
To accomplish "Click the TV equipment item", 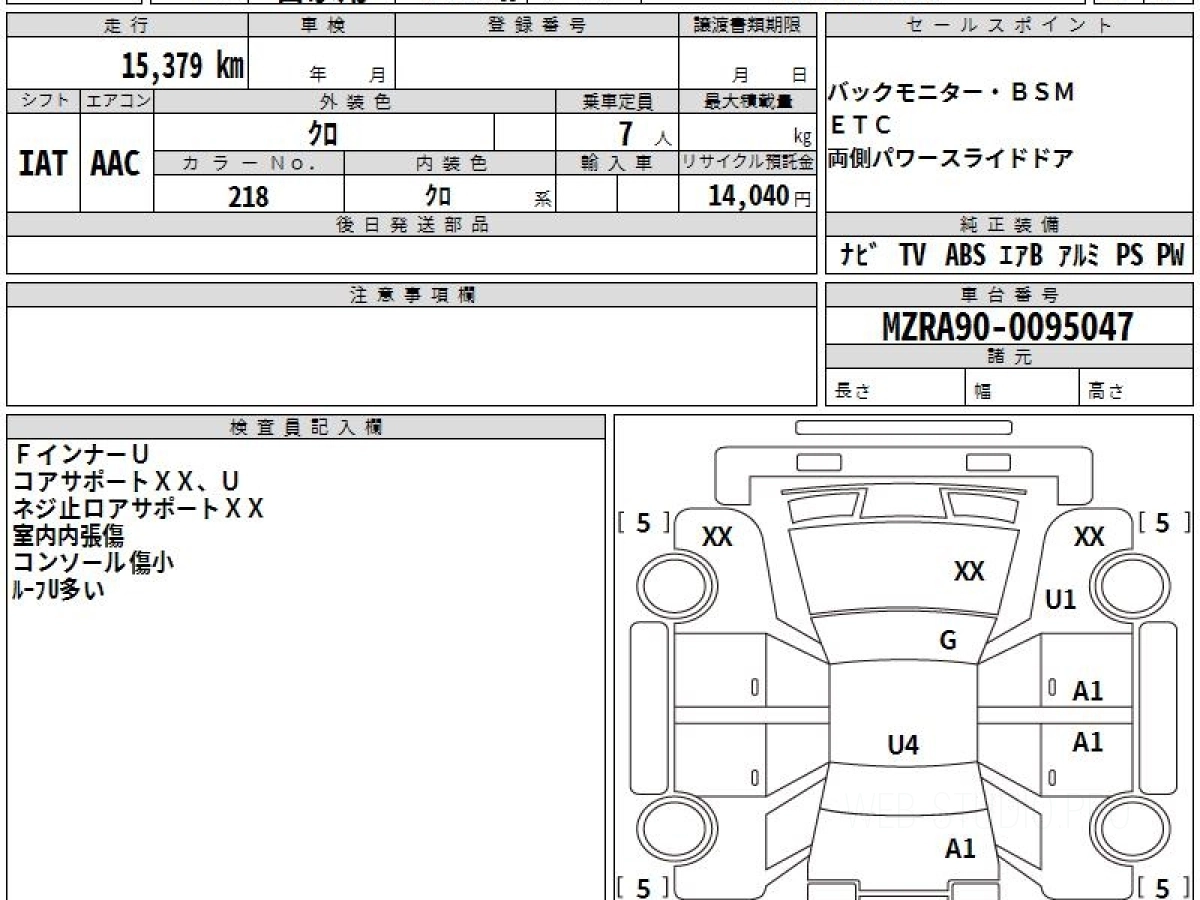I will pos(911,256).
